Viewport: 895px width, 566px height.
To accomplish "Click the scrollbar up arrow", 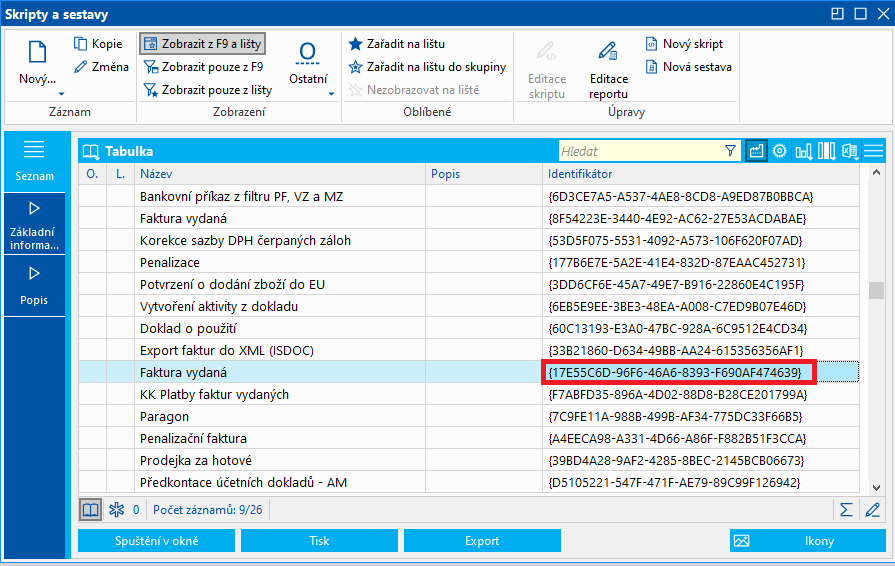I will pyautogui.click(x=877, y=172).
